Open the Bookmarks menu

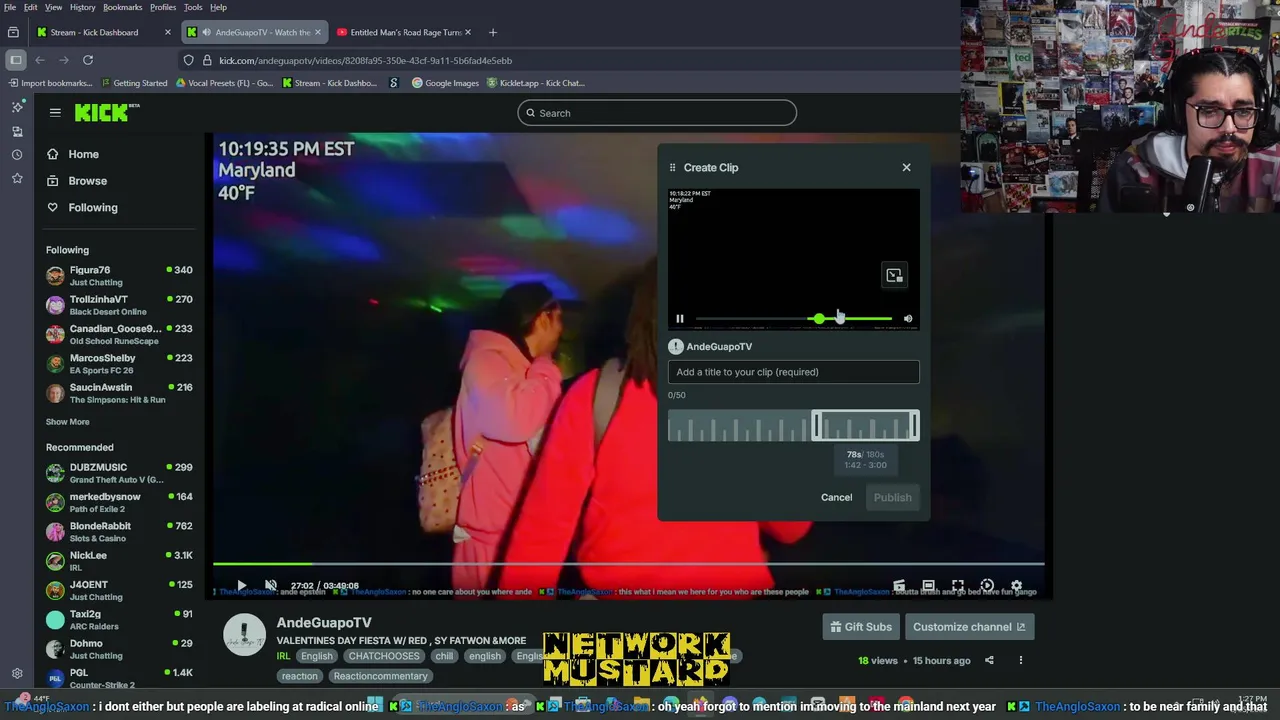pos(122,7)
